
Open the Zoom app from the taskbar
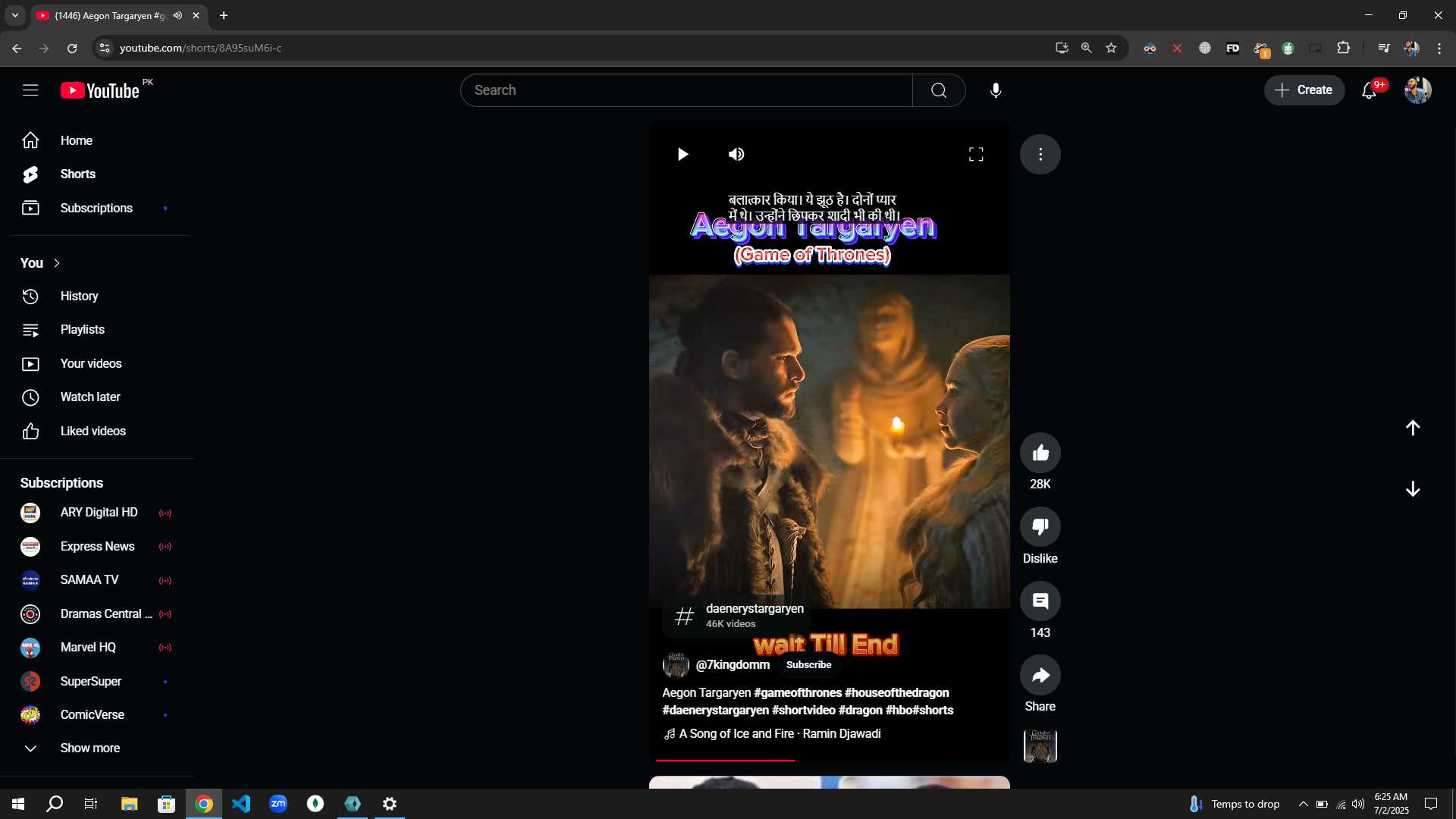click(x=278, y=804)
